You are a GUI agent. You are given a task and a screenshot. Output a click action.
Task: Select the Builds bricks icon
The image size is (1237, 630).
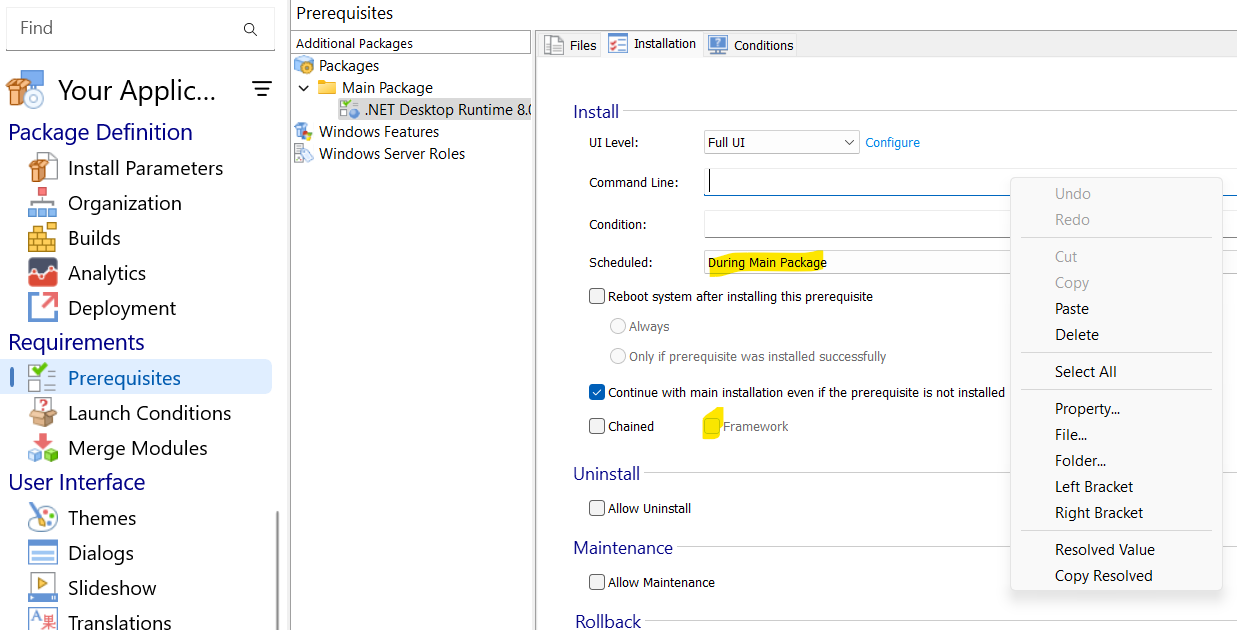[x=43, y=238]
